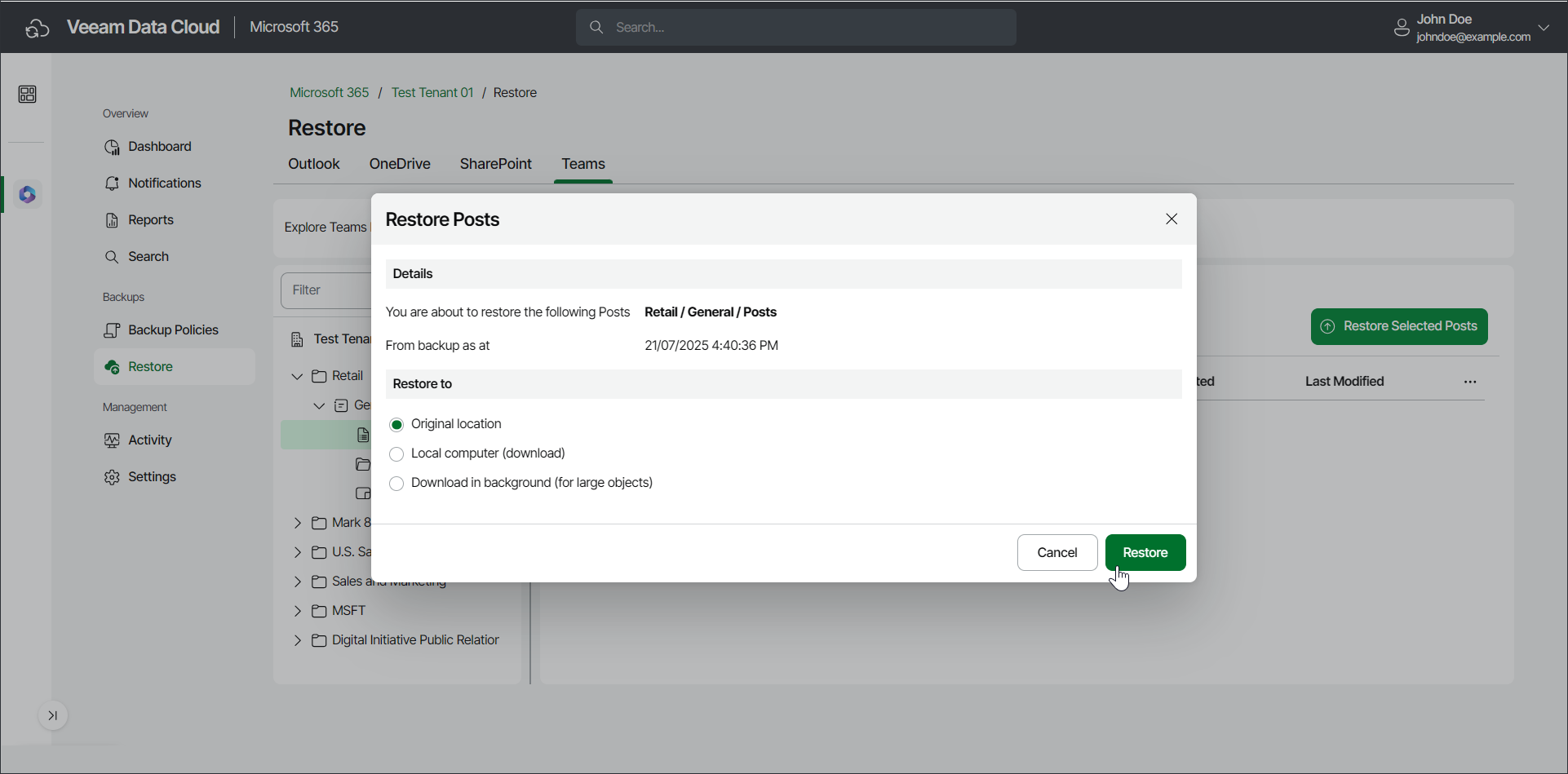Screen dimensions: 1568x774
Task: Select Original location radio option
Action: 396,425
